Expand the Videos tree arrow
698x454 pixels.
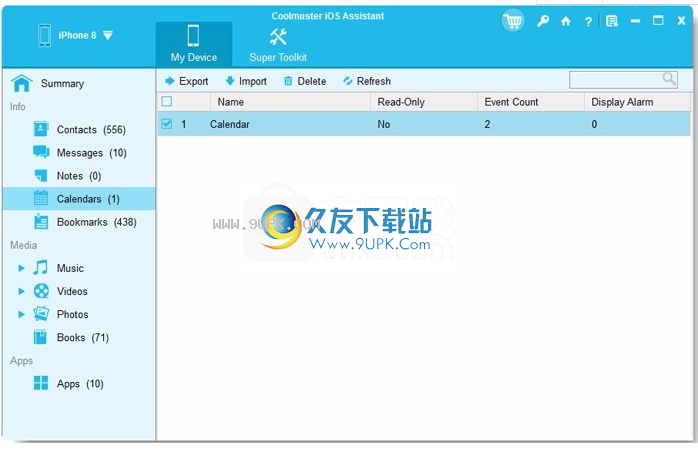tap(21, 291)
